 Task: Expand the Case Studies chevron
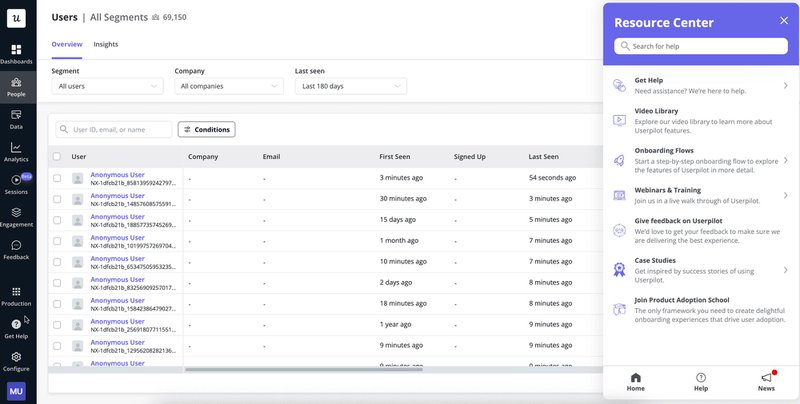point(786,270)
